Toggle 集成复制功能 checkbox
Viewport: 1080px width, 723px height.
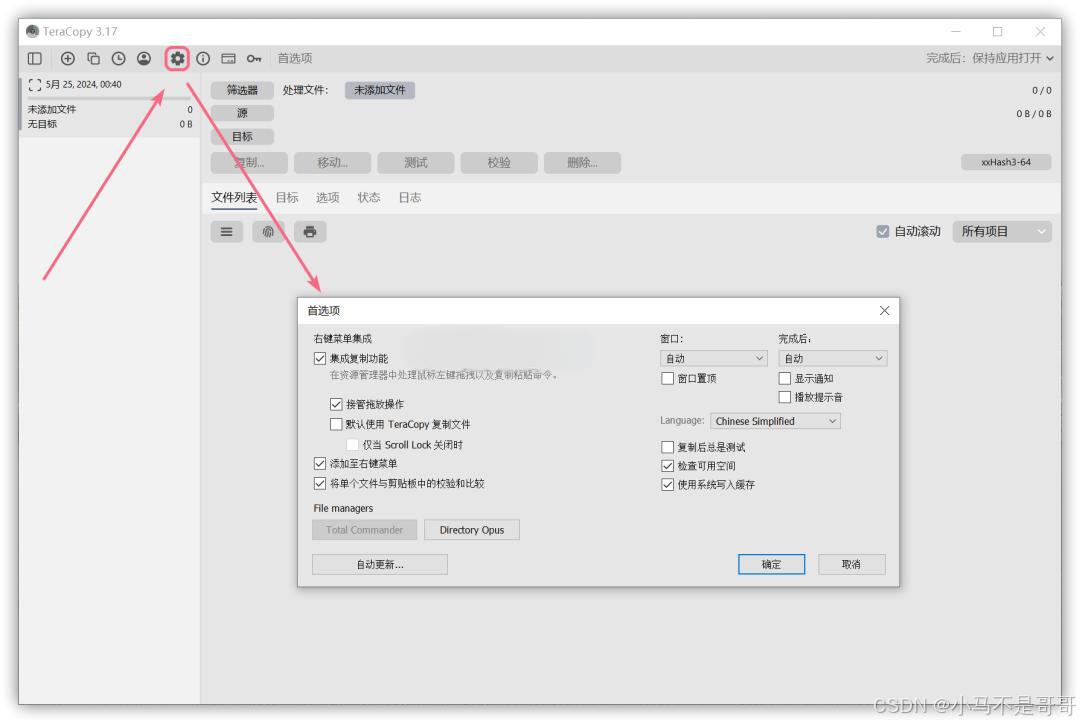click(320, 358)
